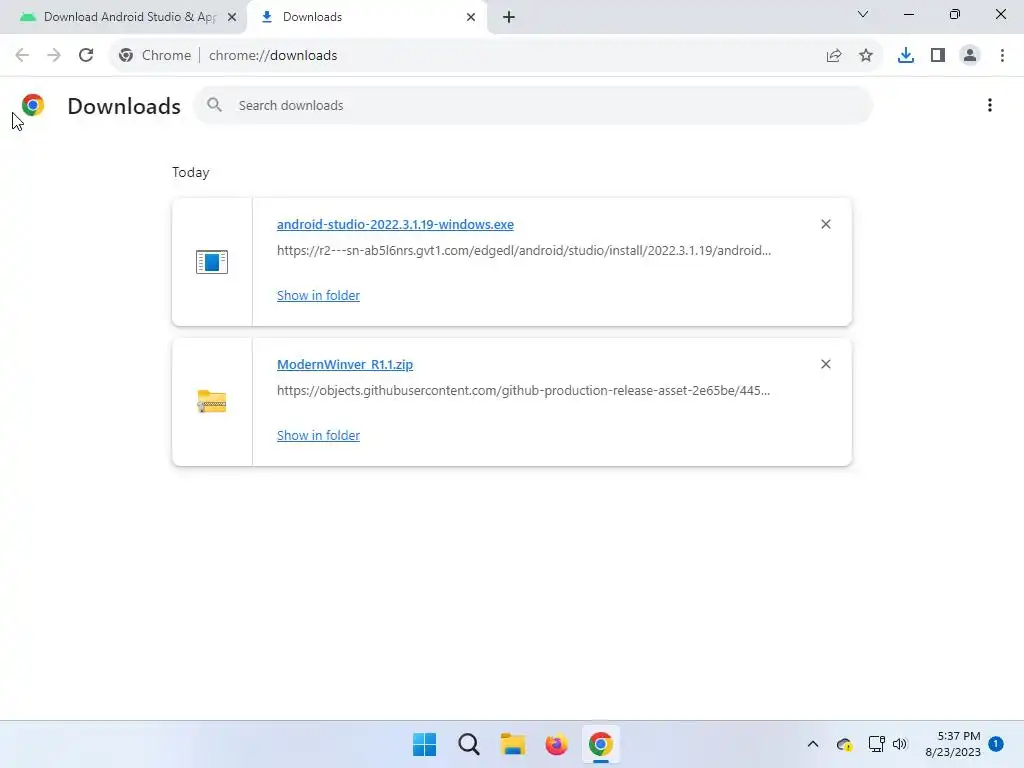1024x768 pixels.
Task: Open the network tray icon
Action: tap(876, 744)
